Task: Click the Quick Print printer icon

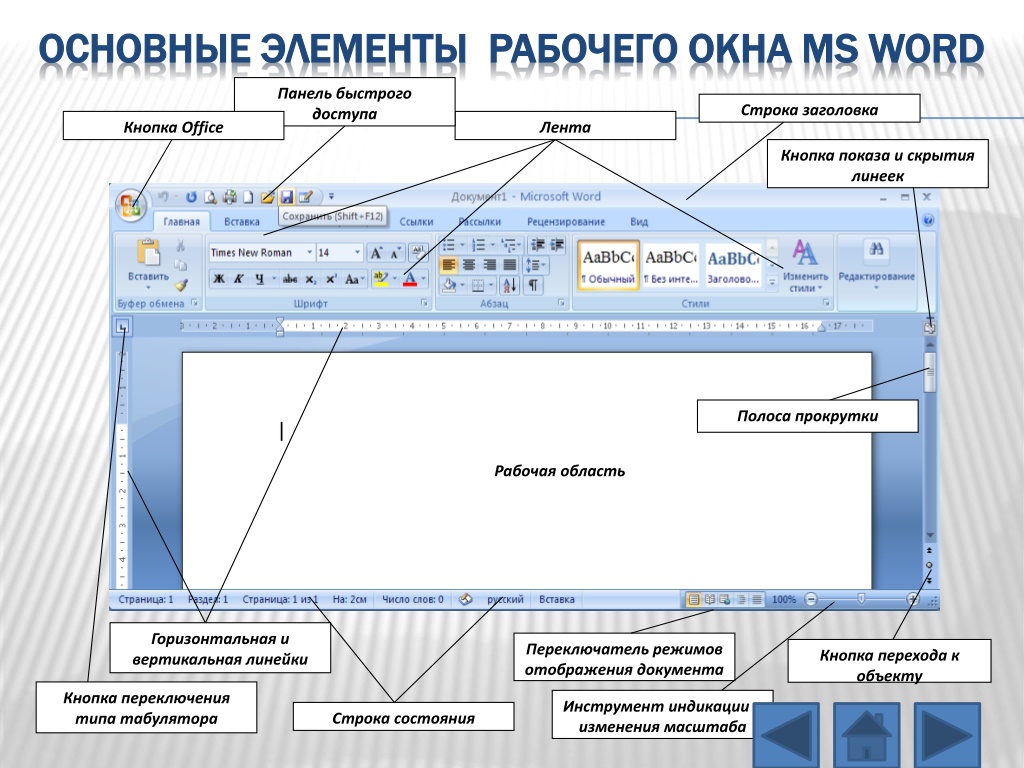Action: click(x=229, y=197)
